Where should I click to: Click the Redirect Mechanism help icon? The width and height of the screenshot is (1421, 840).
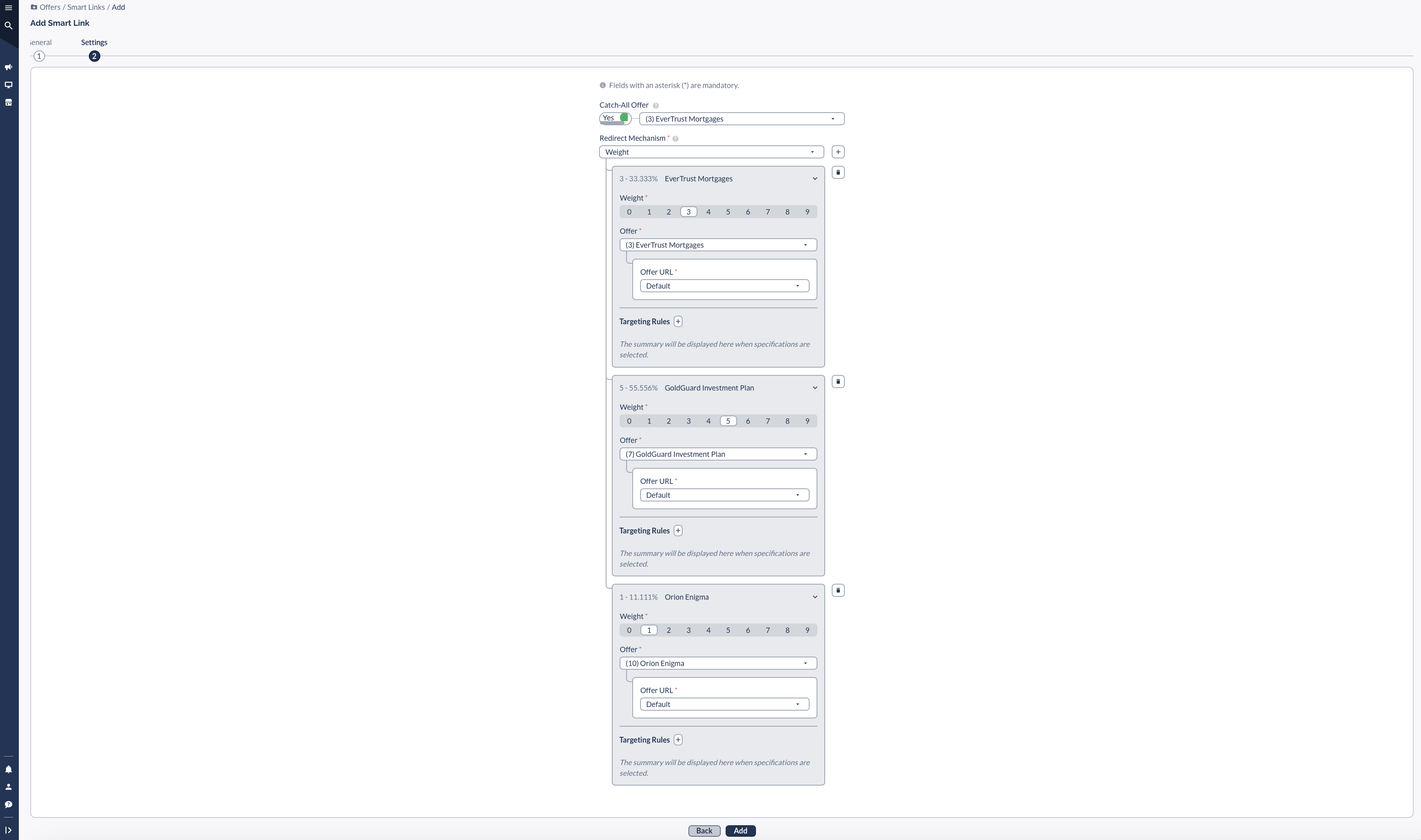[x=675, y=139]
